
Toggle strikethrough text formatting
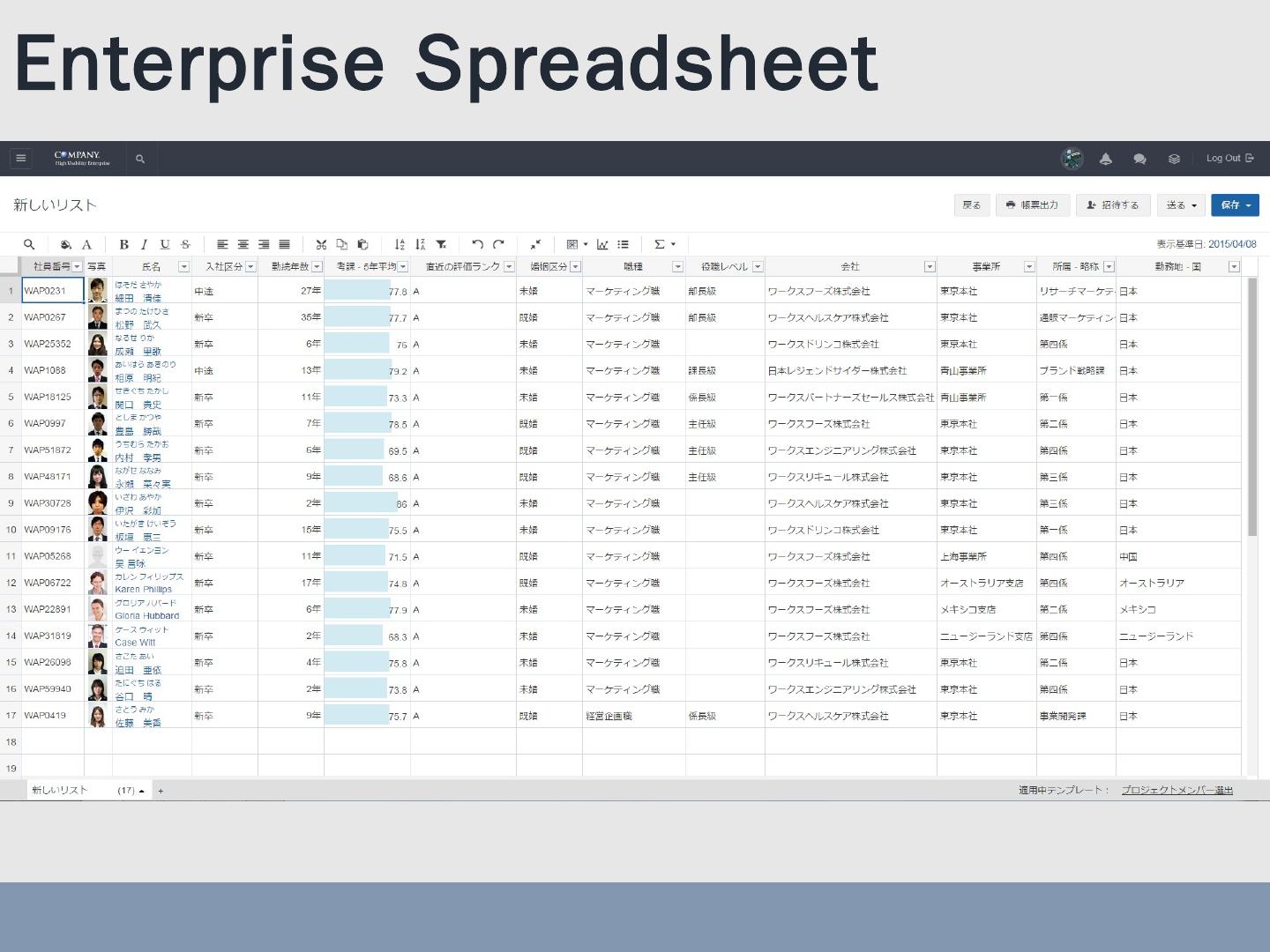pos(185,244)
